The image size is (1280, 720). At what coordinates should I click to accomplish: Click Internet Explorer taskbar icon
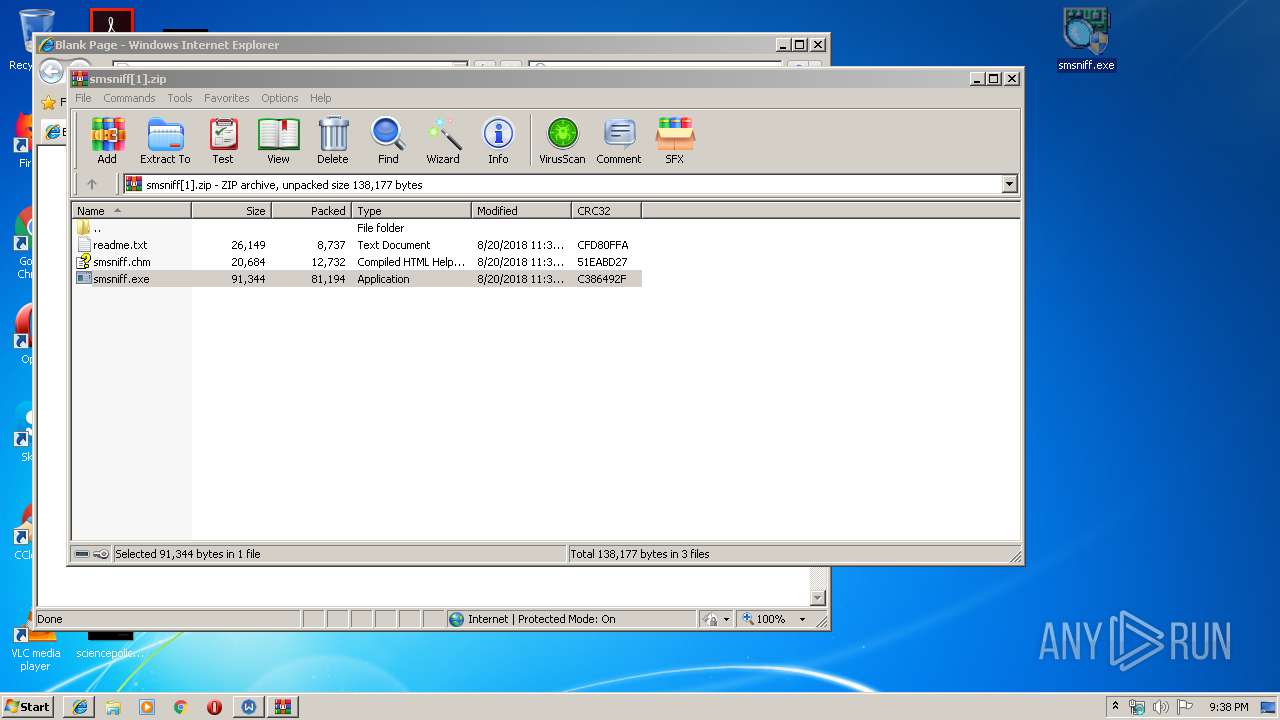(80, 707)
